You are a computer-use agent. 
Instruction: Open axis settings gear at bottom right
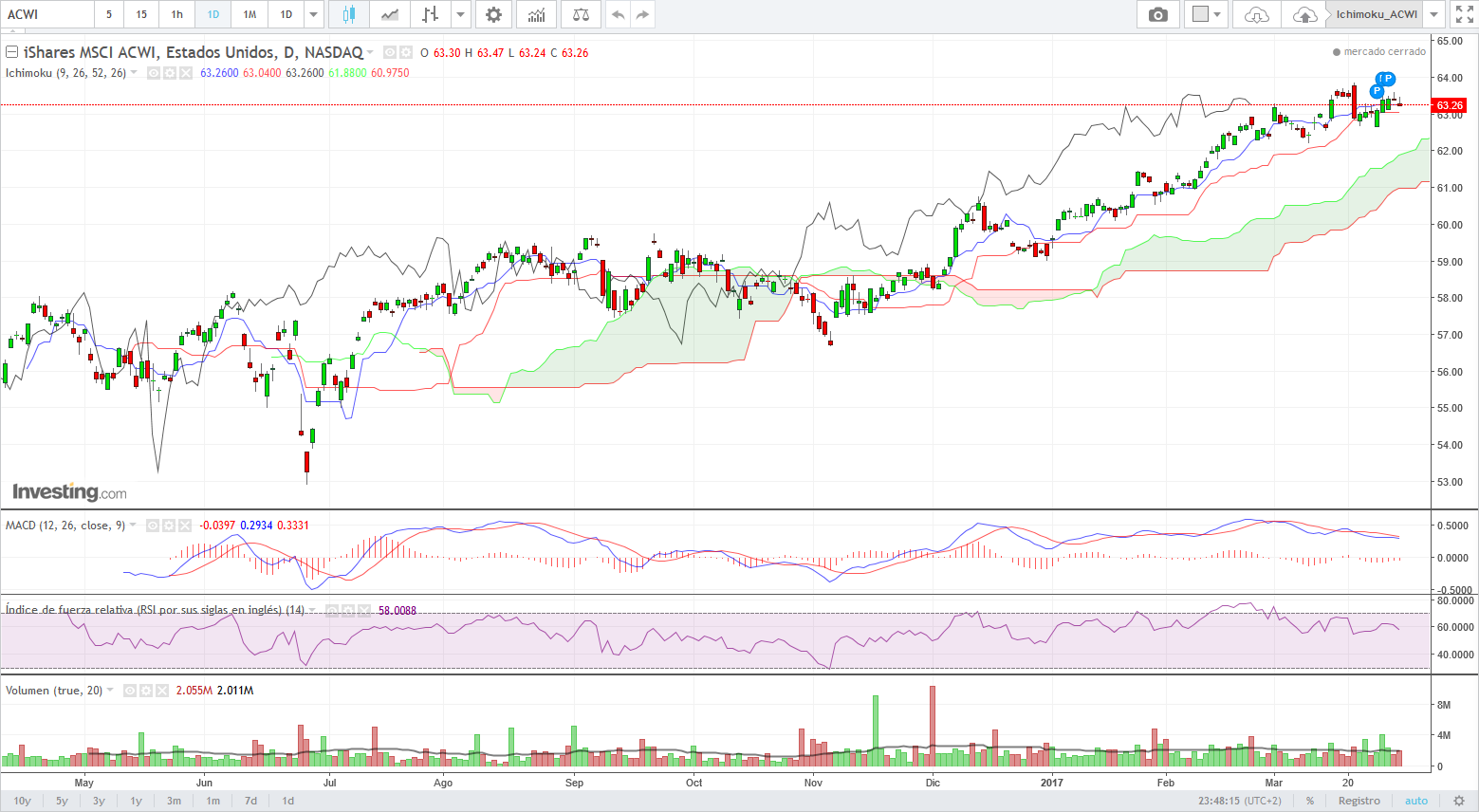(1459, 801)
